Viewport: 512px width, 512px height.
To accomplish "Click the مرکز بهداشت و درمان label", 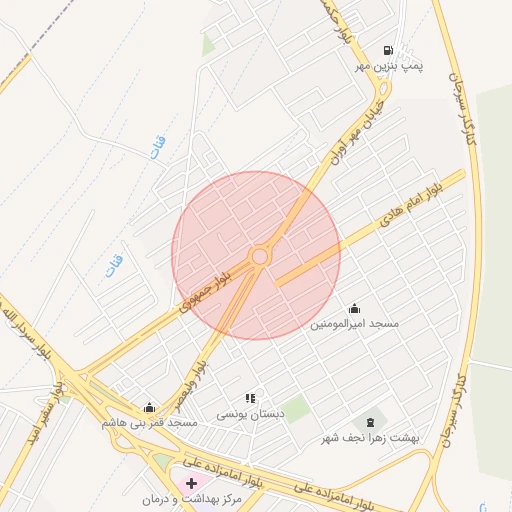I will [x=192, y=499].
